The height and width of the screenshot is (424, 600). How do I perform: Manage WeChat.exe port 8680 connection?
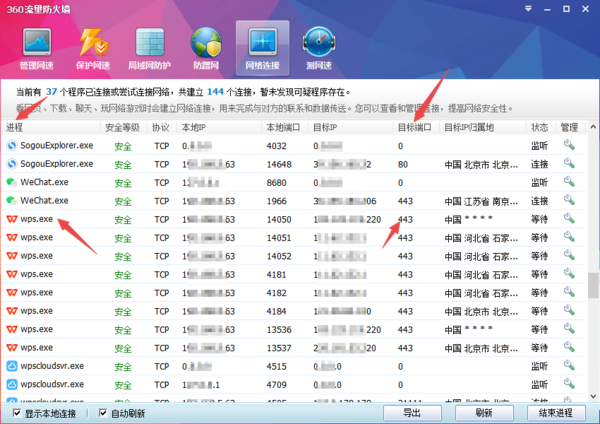569,181
